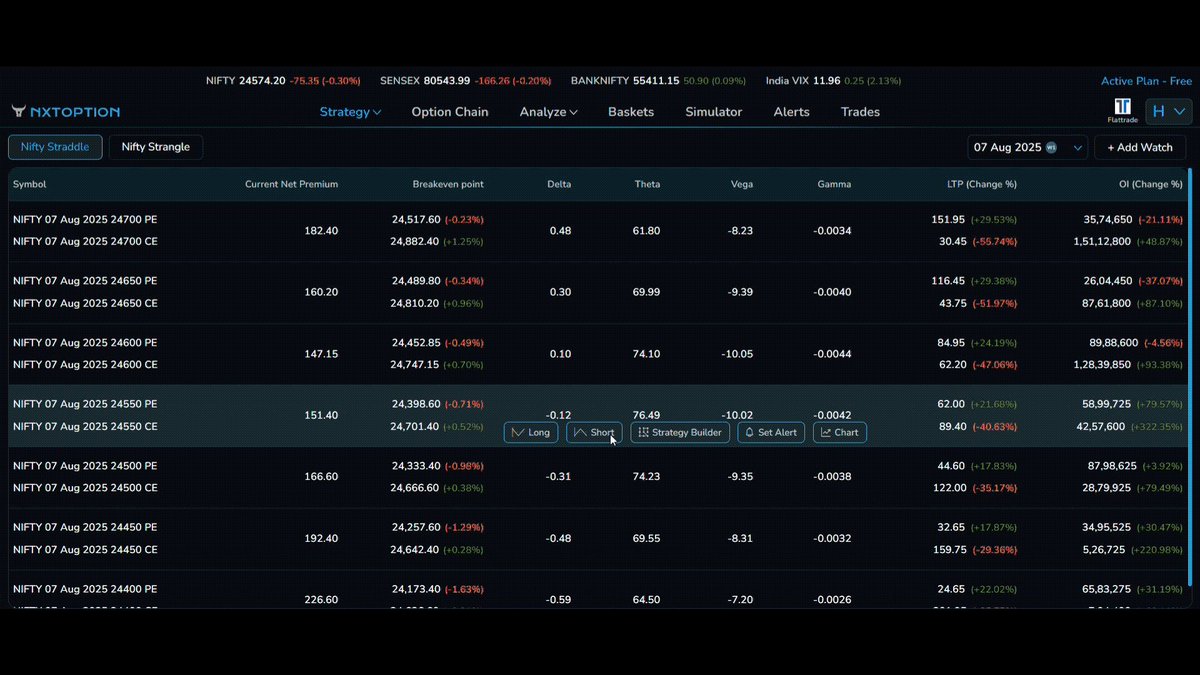The image size is (1200, 675).
Task: Click the Vega column header
Action: pyautogui.click(x=742, y=184)
